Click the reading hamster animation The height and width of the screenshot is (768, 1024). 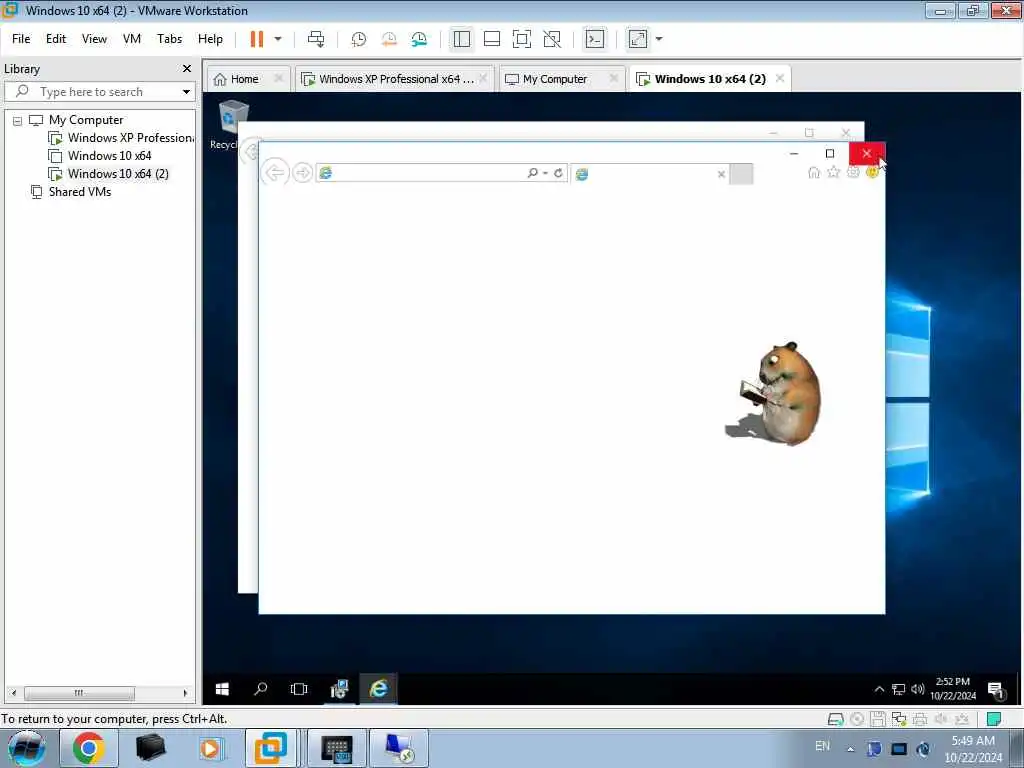point(775,394)
